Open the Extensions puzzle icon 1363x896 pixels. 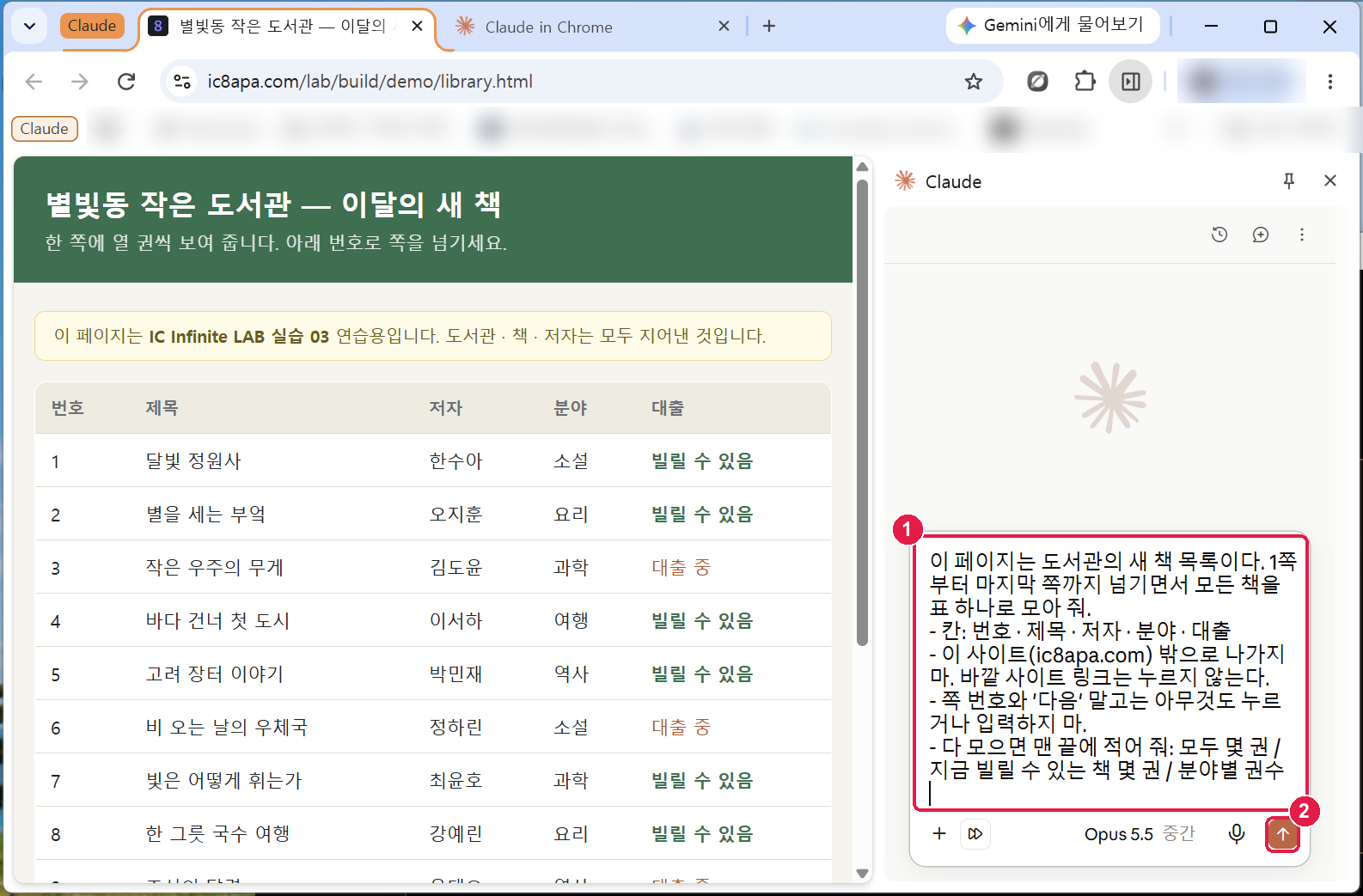pyautogui.click(x=1085, y=82)
